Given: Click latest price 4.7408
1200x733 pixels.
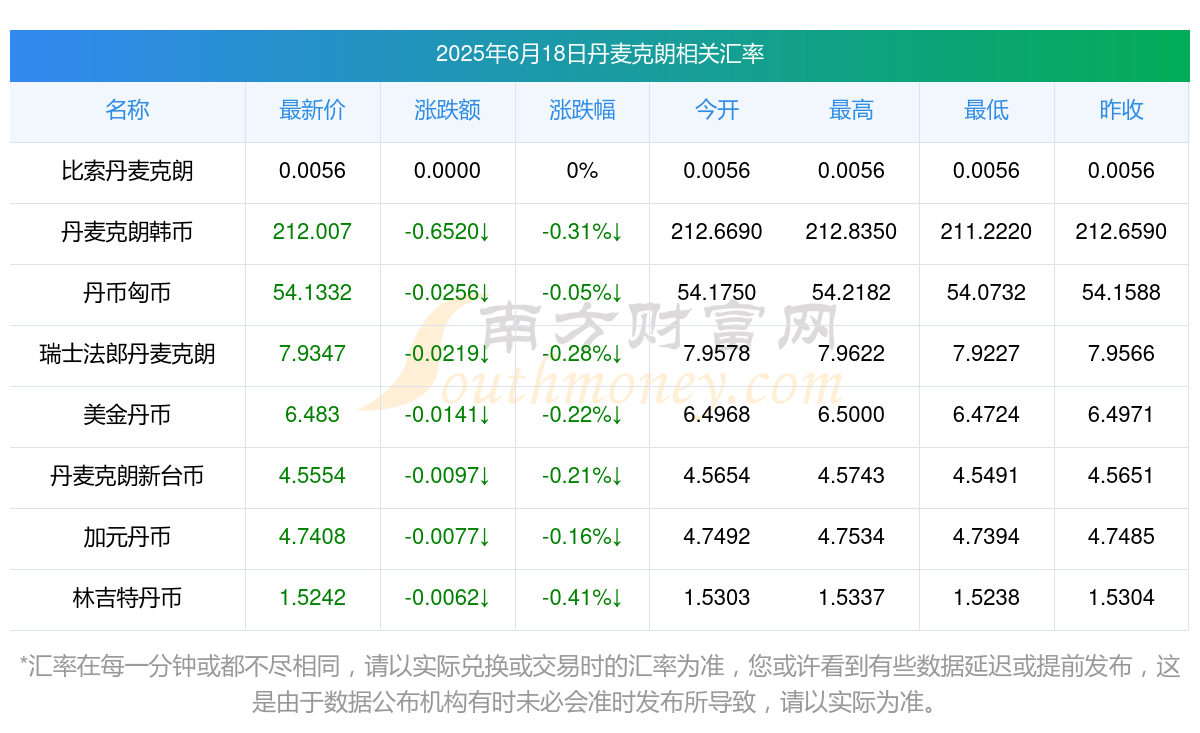Looking at the screenshot, I should coord(312,537).
